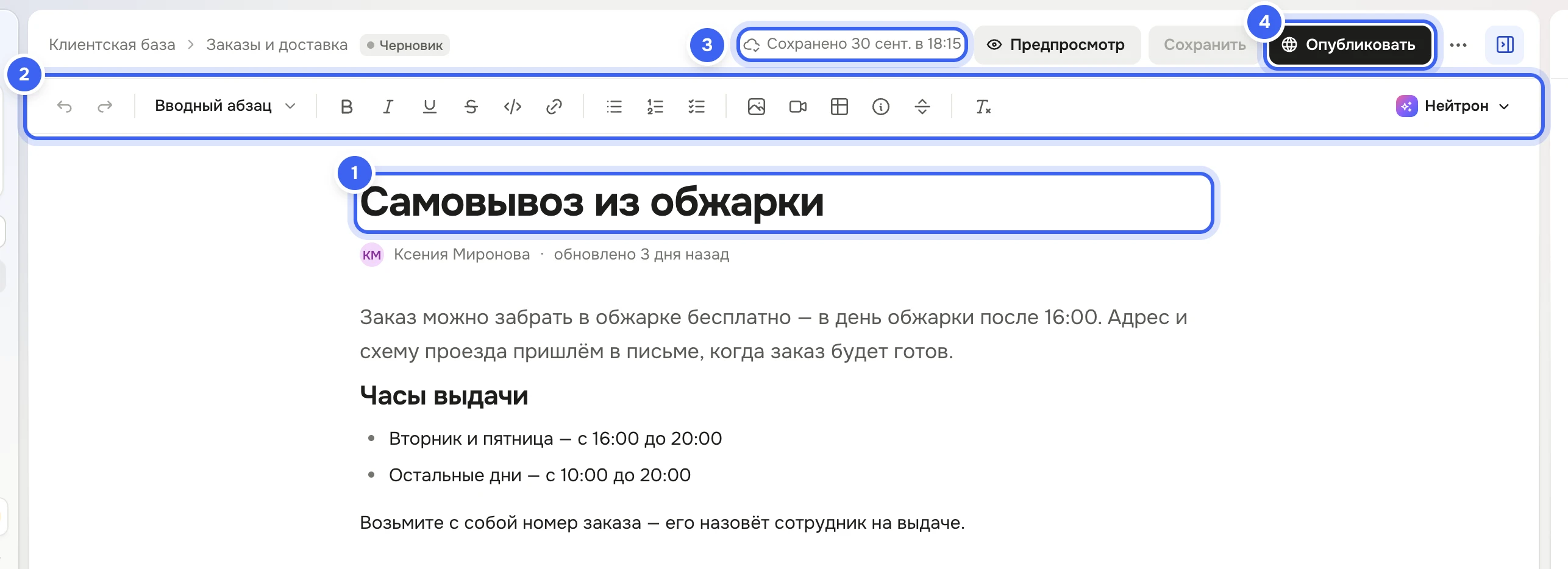Open the Вводный абзац style dropdown
Viewport: 1568px width, 569px height.
pos(225,106)
